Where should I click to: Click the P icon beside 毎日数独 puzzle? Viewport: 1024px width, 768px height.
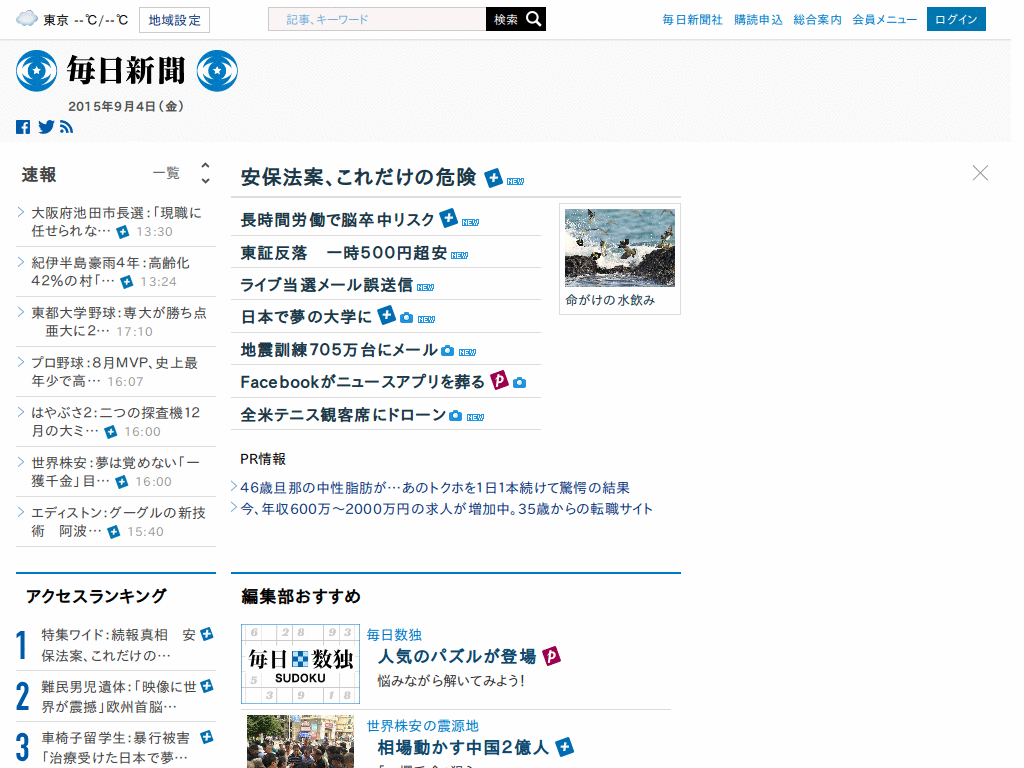(555, 656)
